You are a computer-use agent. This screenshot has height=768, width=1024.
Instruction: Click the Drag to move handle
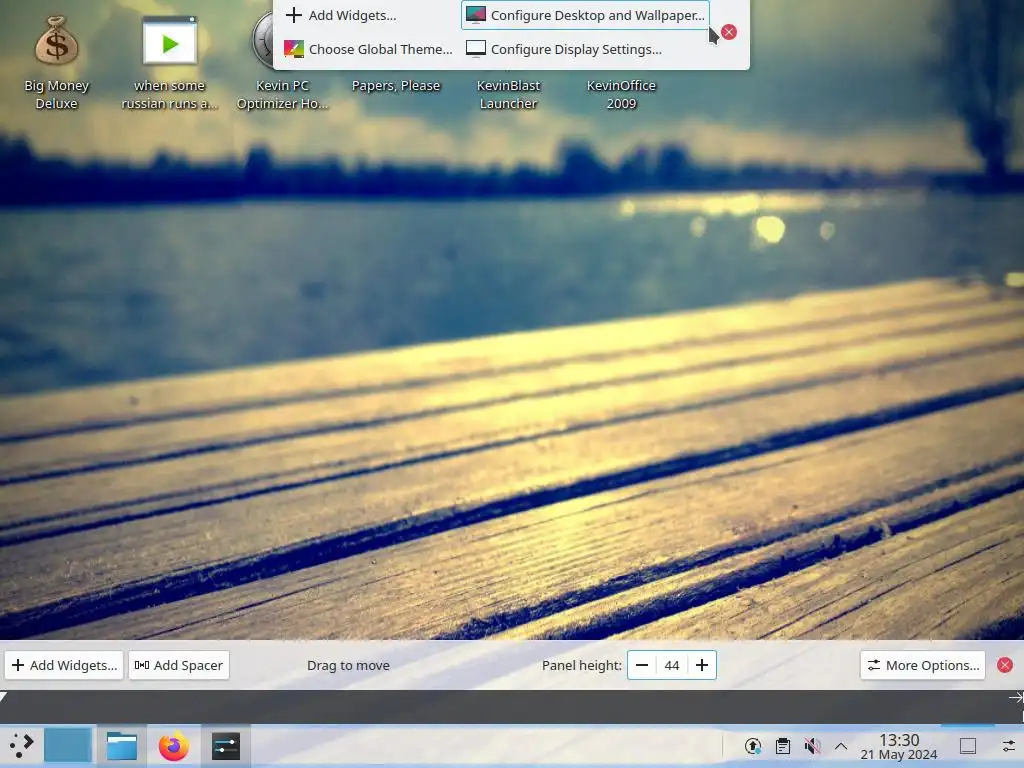point(348,665)
